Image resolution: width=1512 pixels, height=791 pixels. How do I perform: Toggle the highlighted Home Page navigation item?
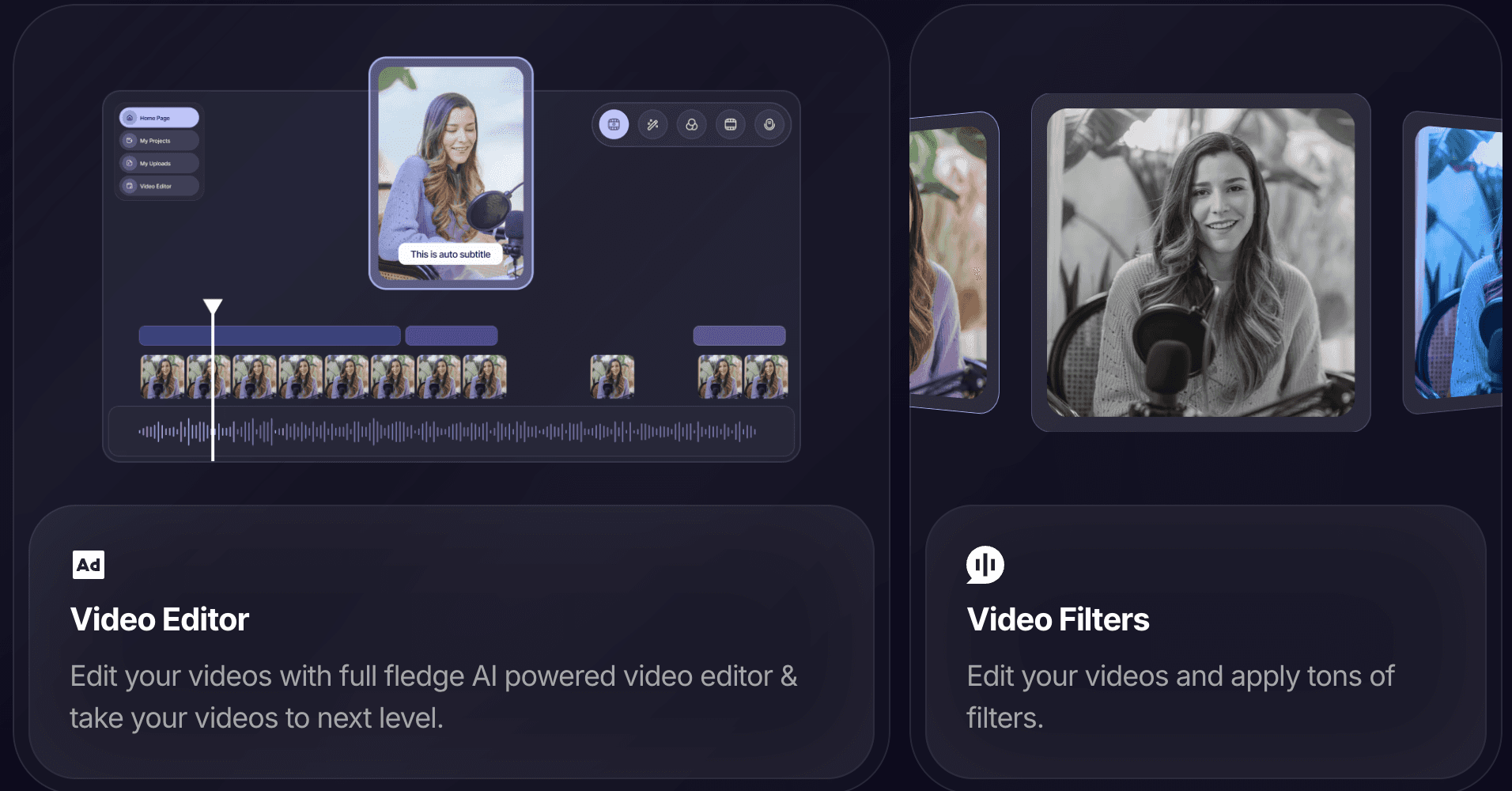[x=158, y=117]
